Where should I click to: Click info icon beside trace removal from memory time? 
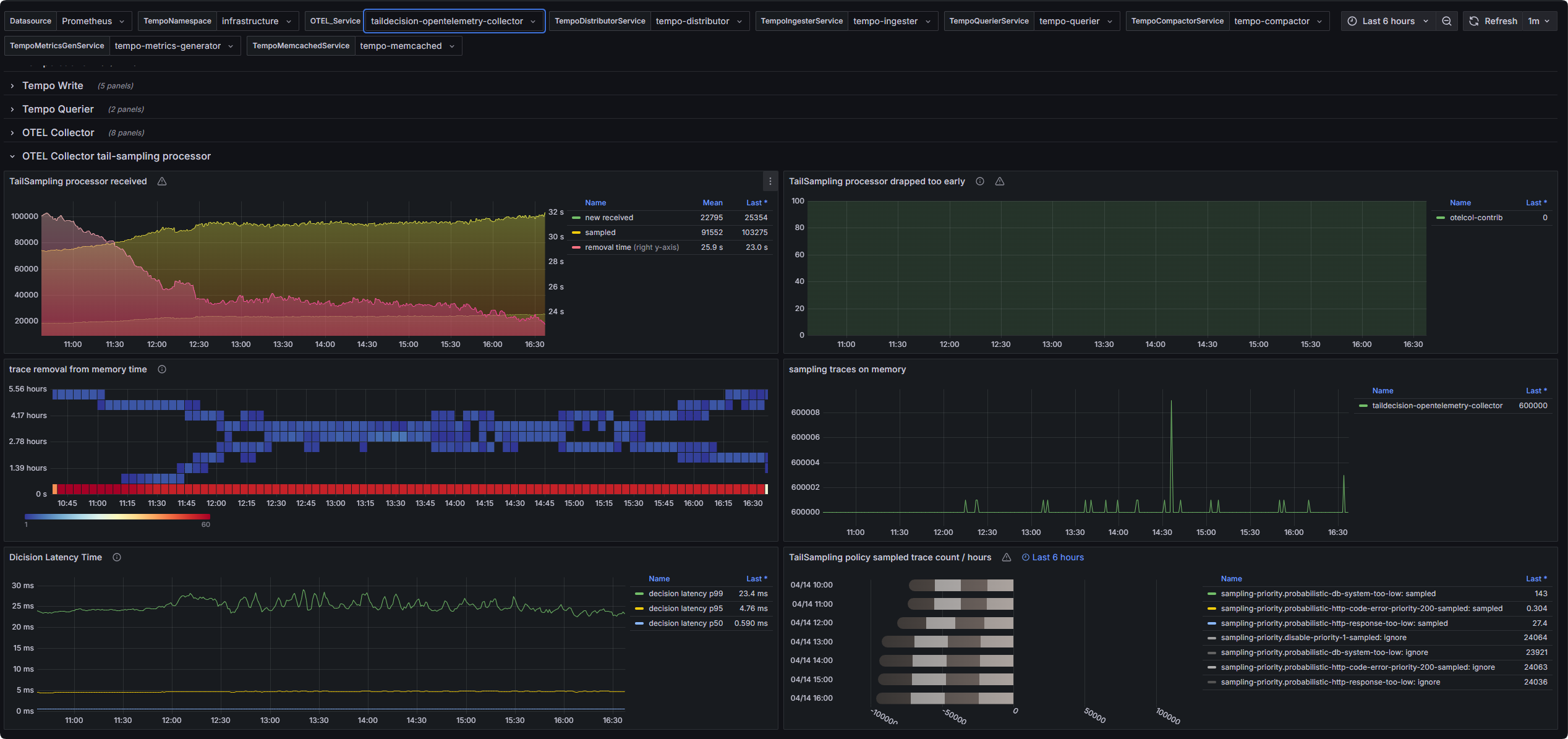(x=162, y=369)
